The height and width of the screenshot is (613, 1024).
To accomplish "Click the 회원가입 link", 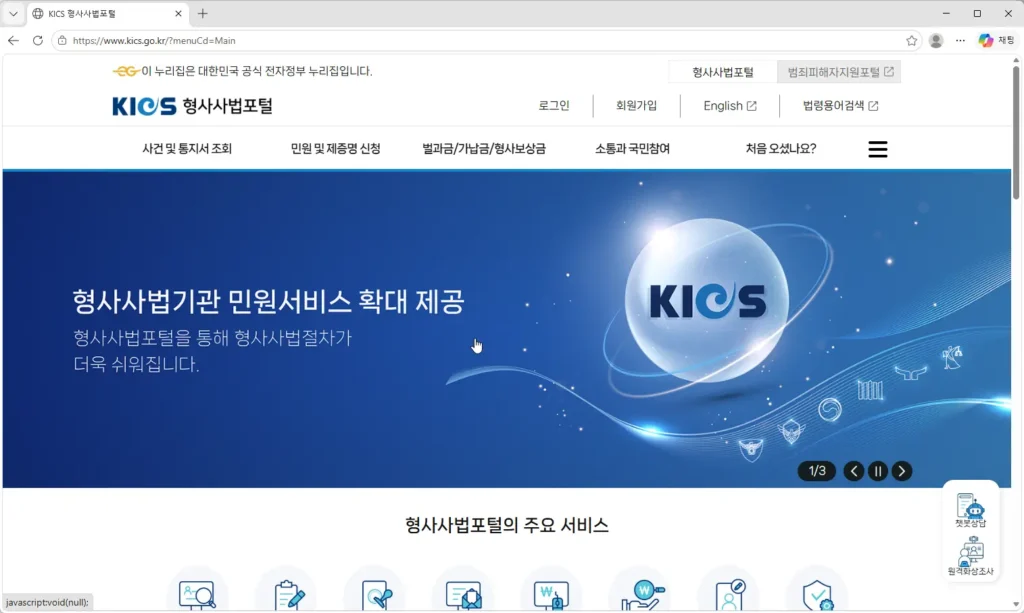I will tap(636, 106).
